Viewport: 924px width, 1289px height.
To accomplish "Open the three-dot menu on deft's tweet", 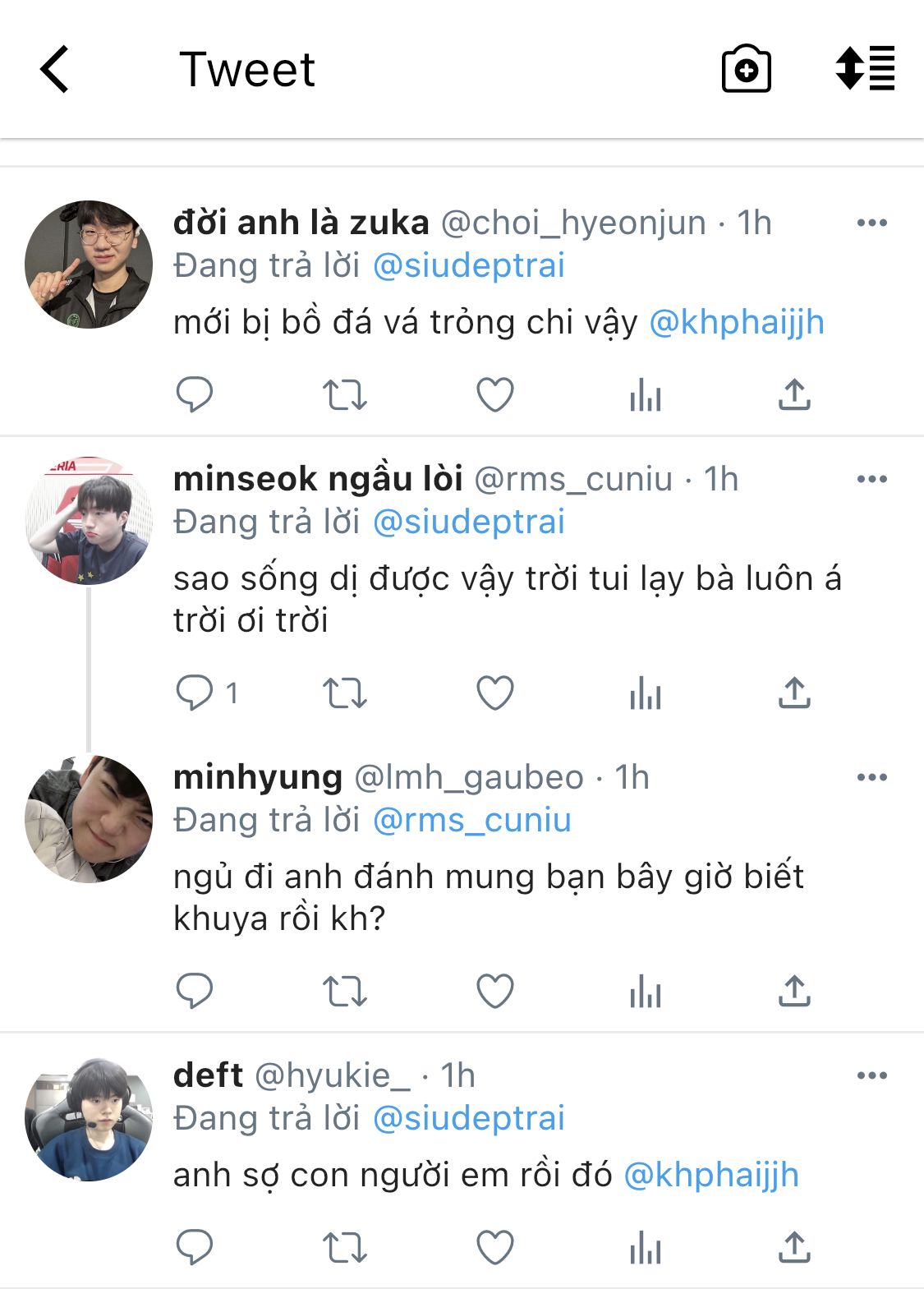I will [x=871, y=1075].
